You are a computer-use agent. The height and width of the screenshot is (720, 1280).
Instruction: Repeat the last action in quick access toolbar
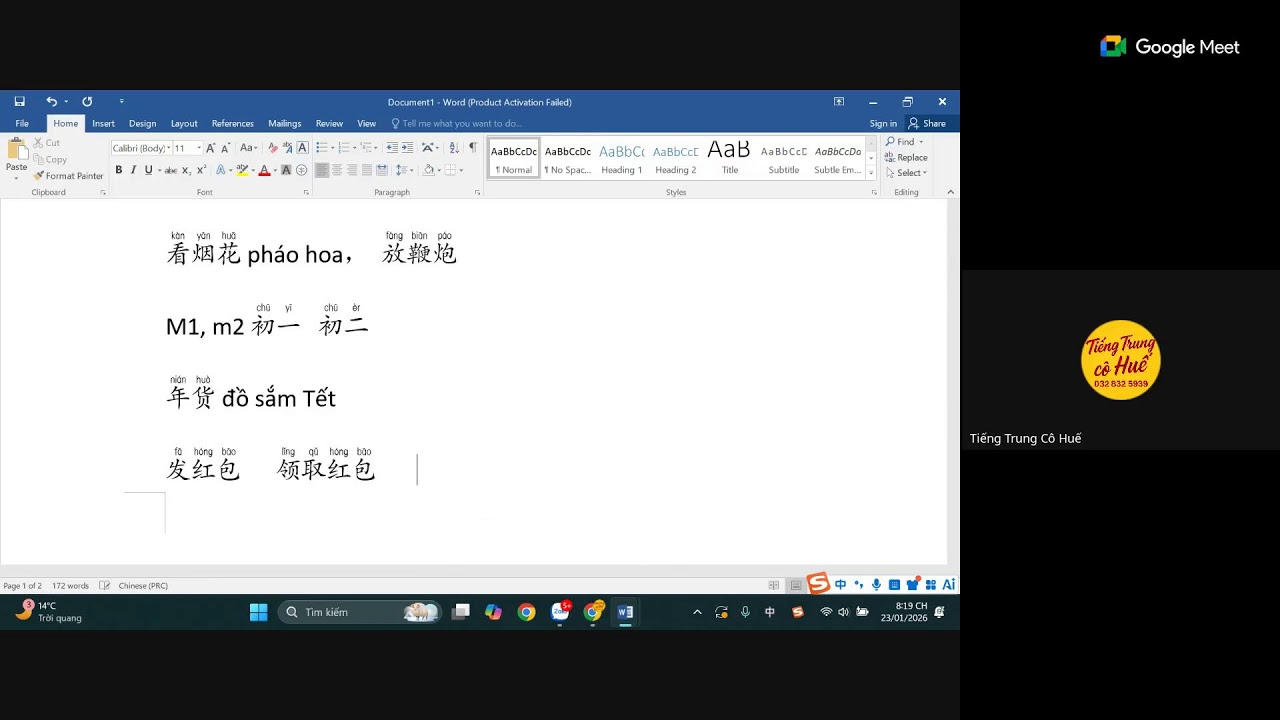pyautogui.click(x=87, y=101)
